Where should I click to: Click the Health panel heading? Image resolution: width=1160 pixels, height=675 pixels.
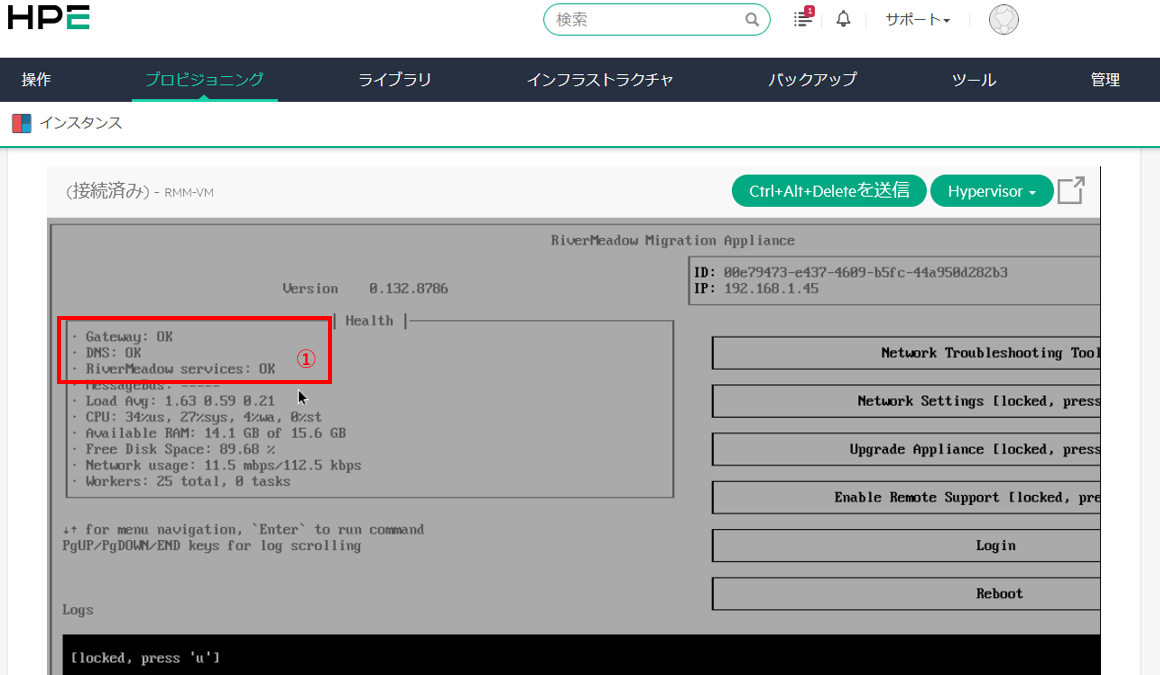[369, 320]
